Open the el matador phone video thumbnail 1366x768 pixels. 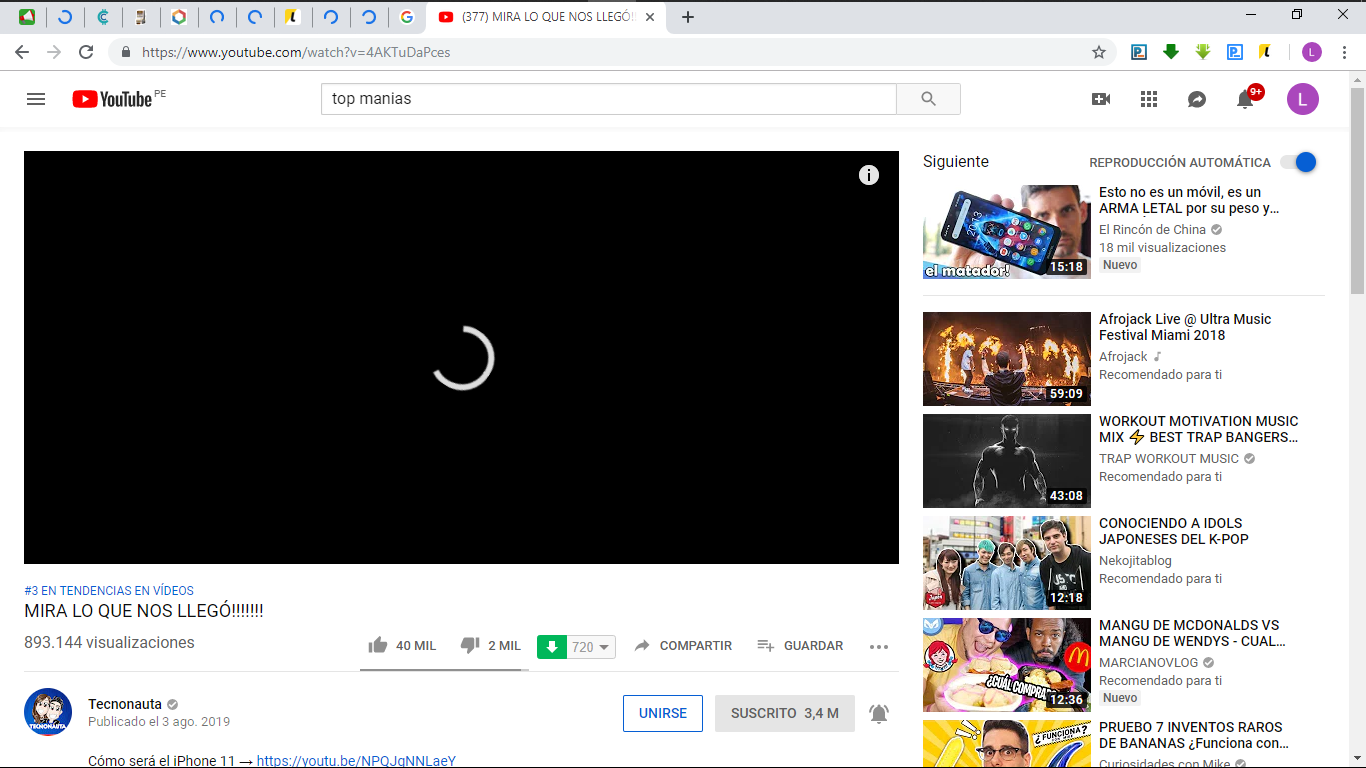[x=1007, y=232]
